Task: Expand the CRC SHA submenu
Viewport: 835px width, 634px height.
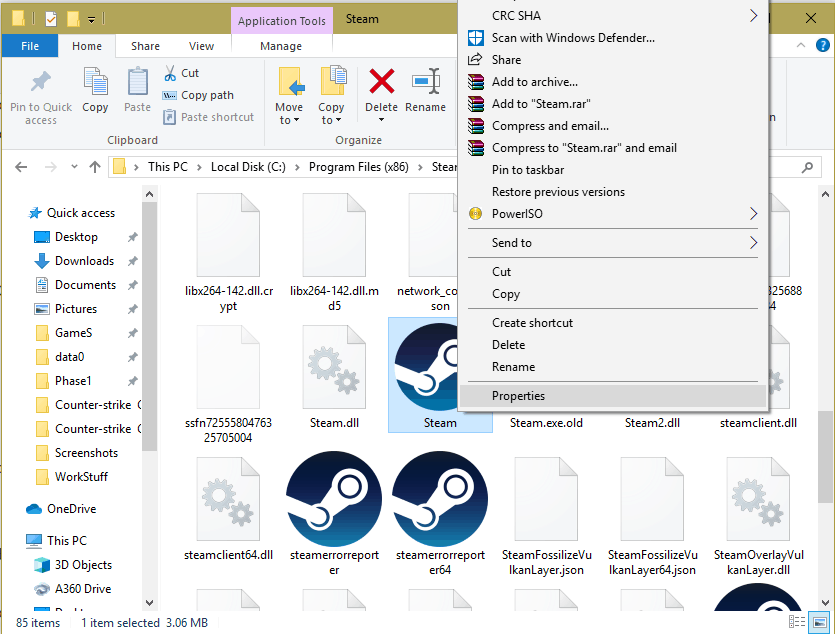Action: coord(612,16)
